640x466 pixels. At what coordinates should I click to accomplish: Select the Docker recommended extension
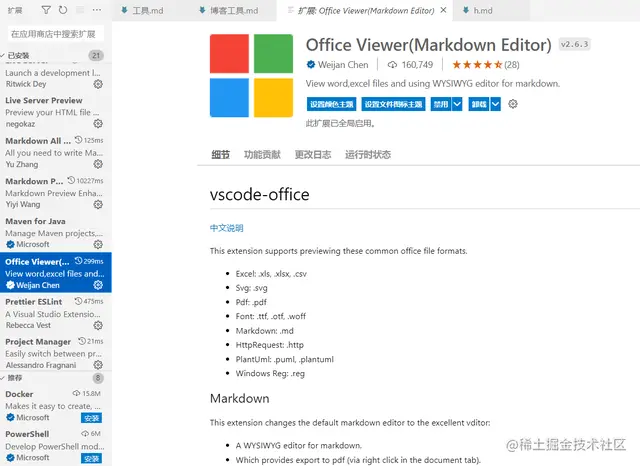point(55,406)
